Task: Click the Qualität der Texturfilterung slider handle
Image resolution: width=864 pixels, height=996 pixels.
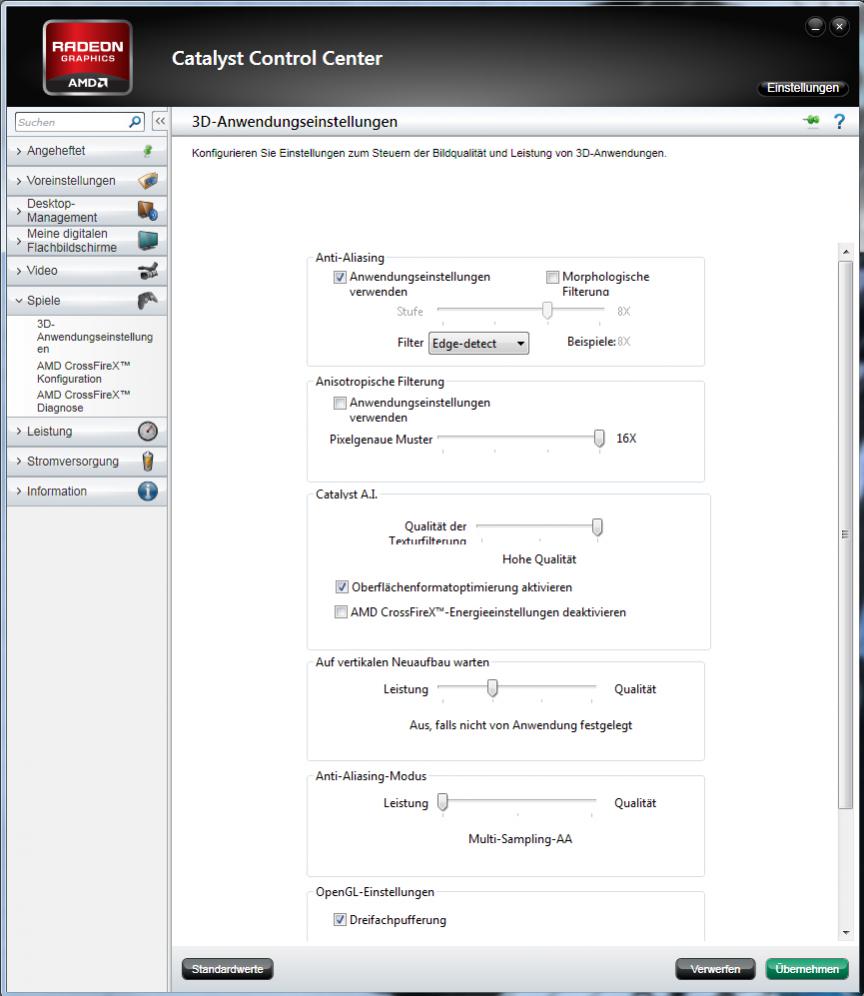Action: (597, 527)
